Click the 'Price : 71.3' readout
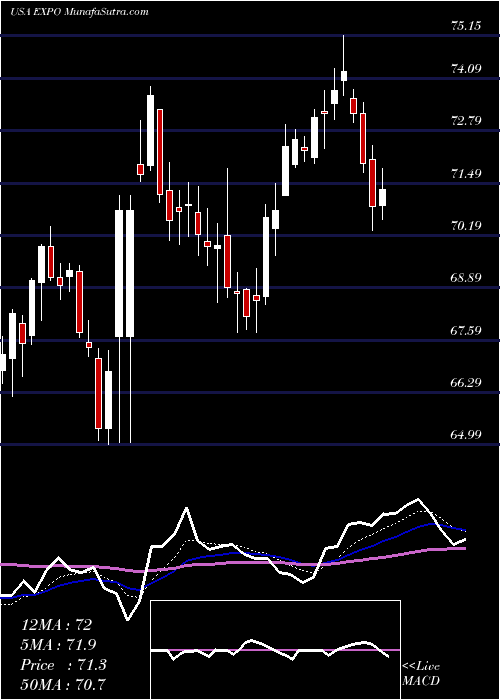This screenshot has width=500, height=700. click(x=63, y=665)
